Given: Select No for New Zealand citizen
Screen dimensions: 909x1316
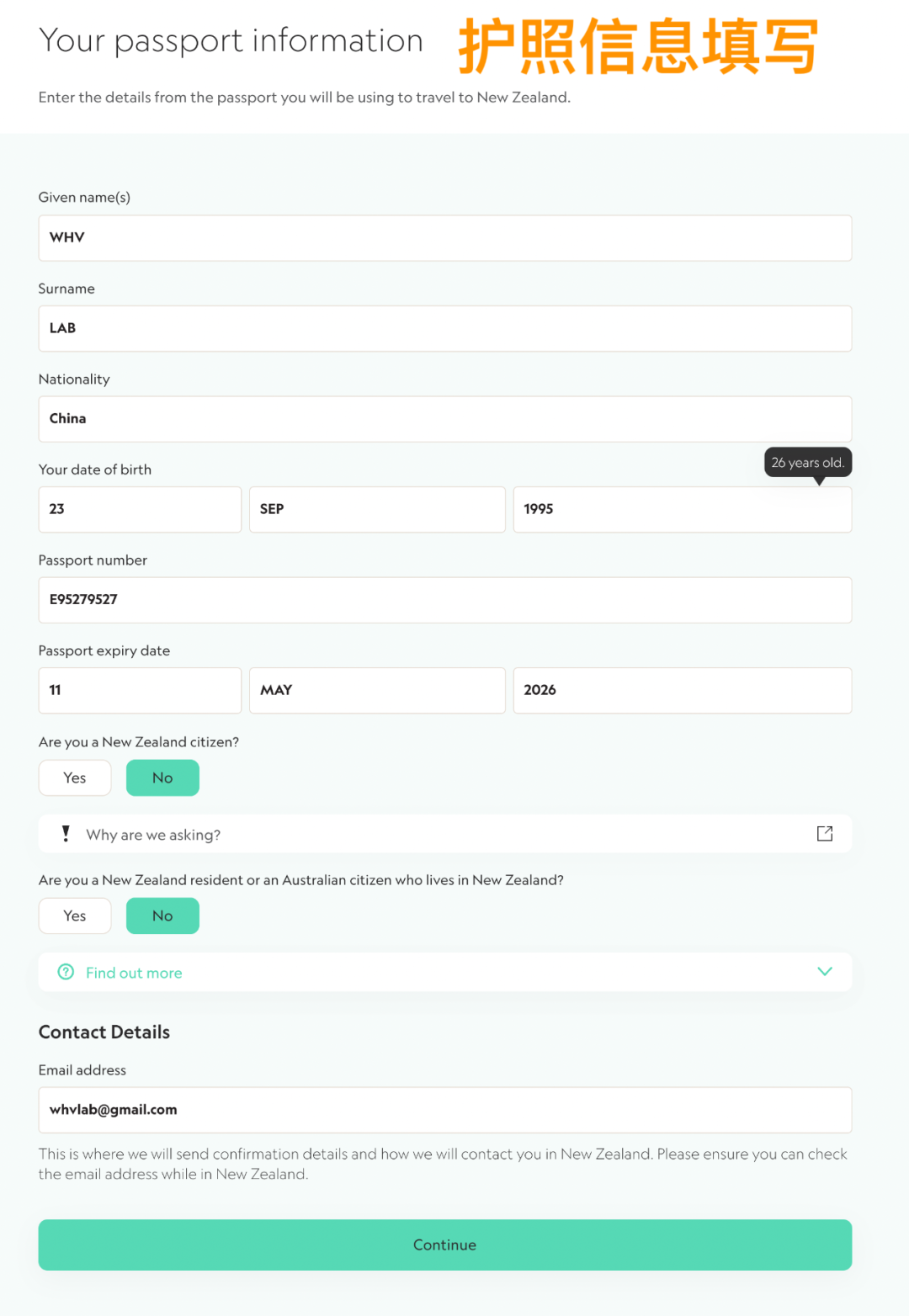Looking at the screenshot, I should [162, 778].
